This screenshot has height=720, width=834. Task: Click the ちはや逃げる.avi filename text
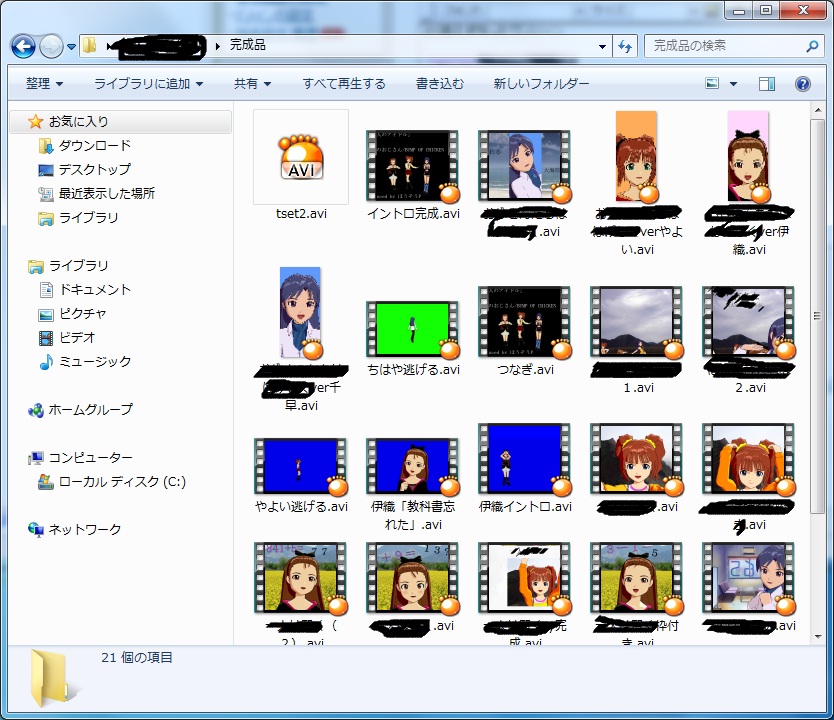coord(413,370)
